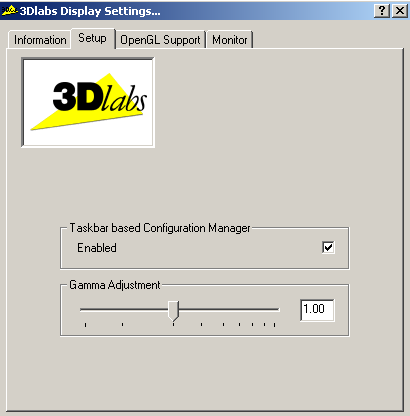The image size is (410, 416).
Task: Click the leftmost tick mark under the gamma slider
Action: point(85,325)
